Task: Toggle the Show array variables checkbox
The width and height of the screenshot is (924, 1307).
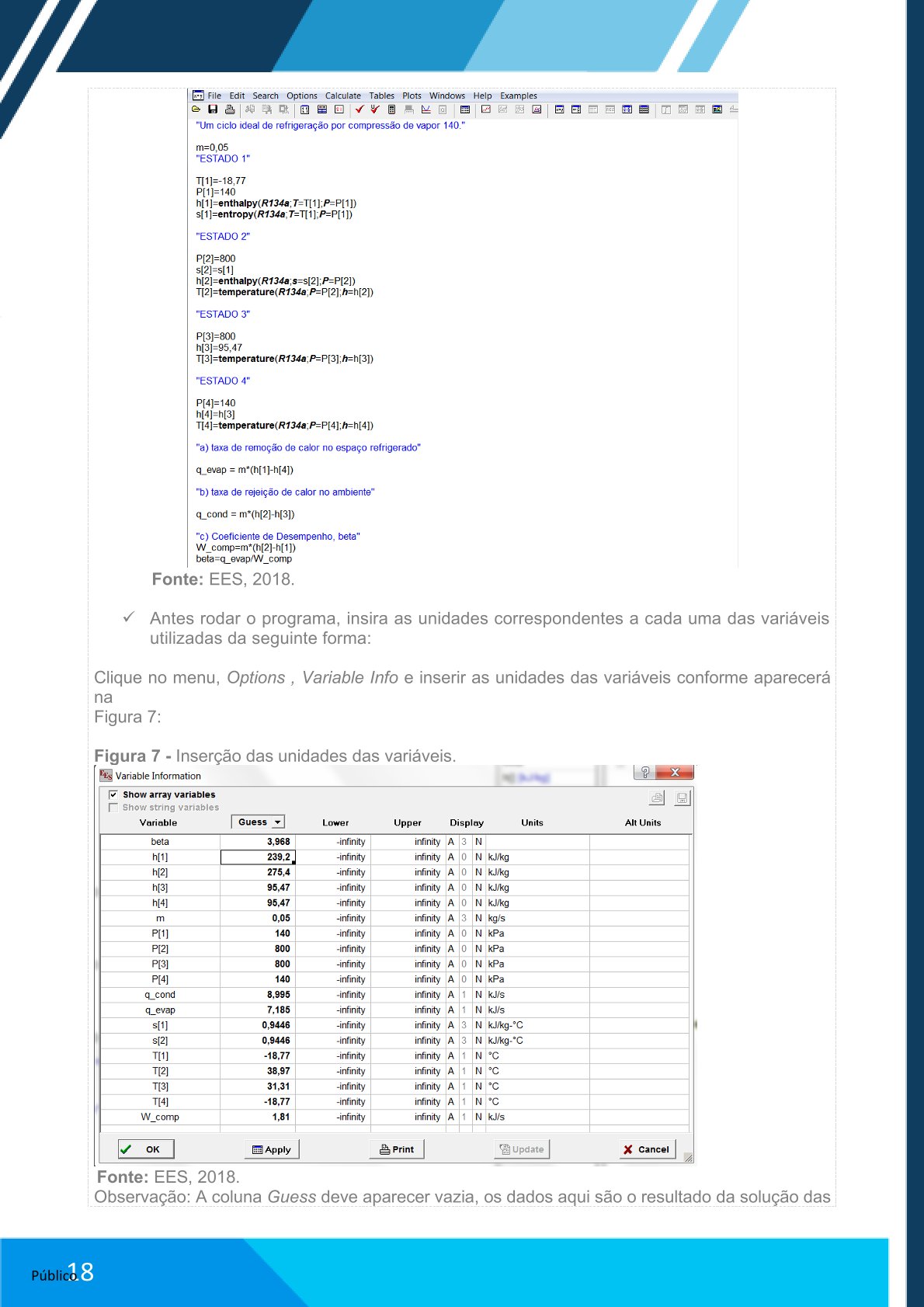Action: coord(113,794)
